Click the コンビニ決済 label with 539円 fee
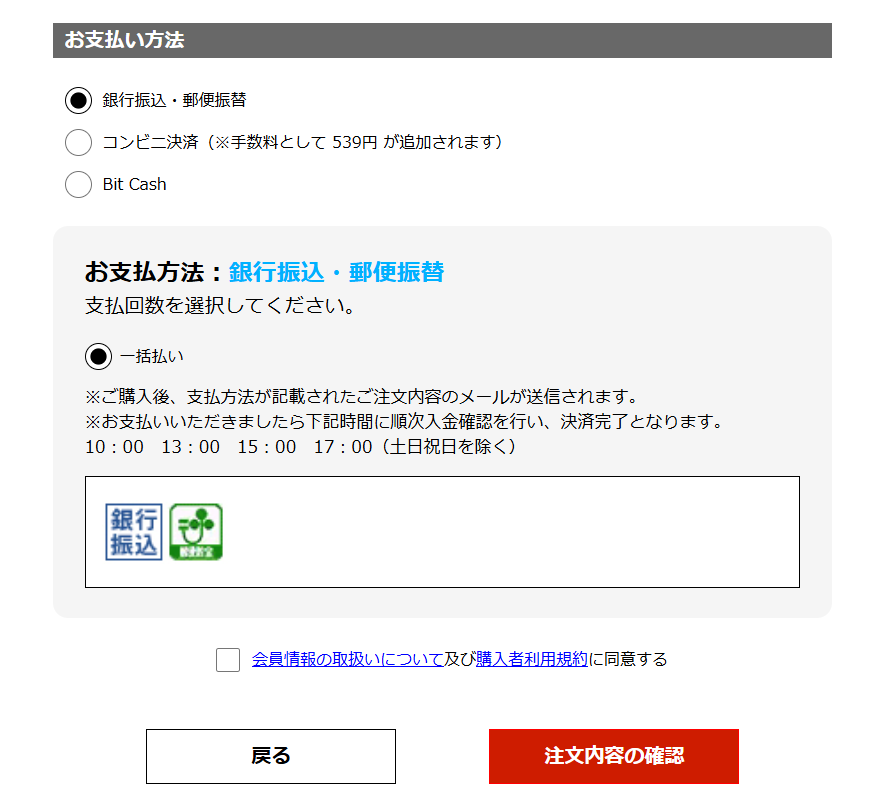This screenshot has width=891, height=810. [x=302, y=143]
